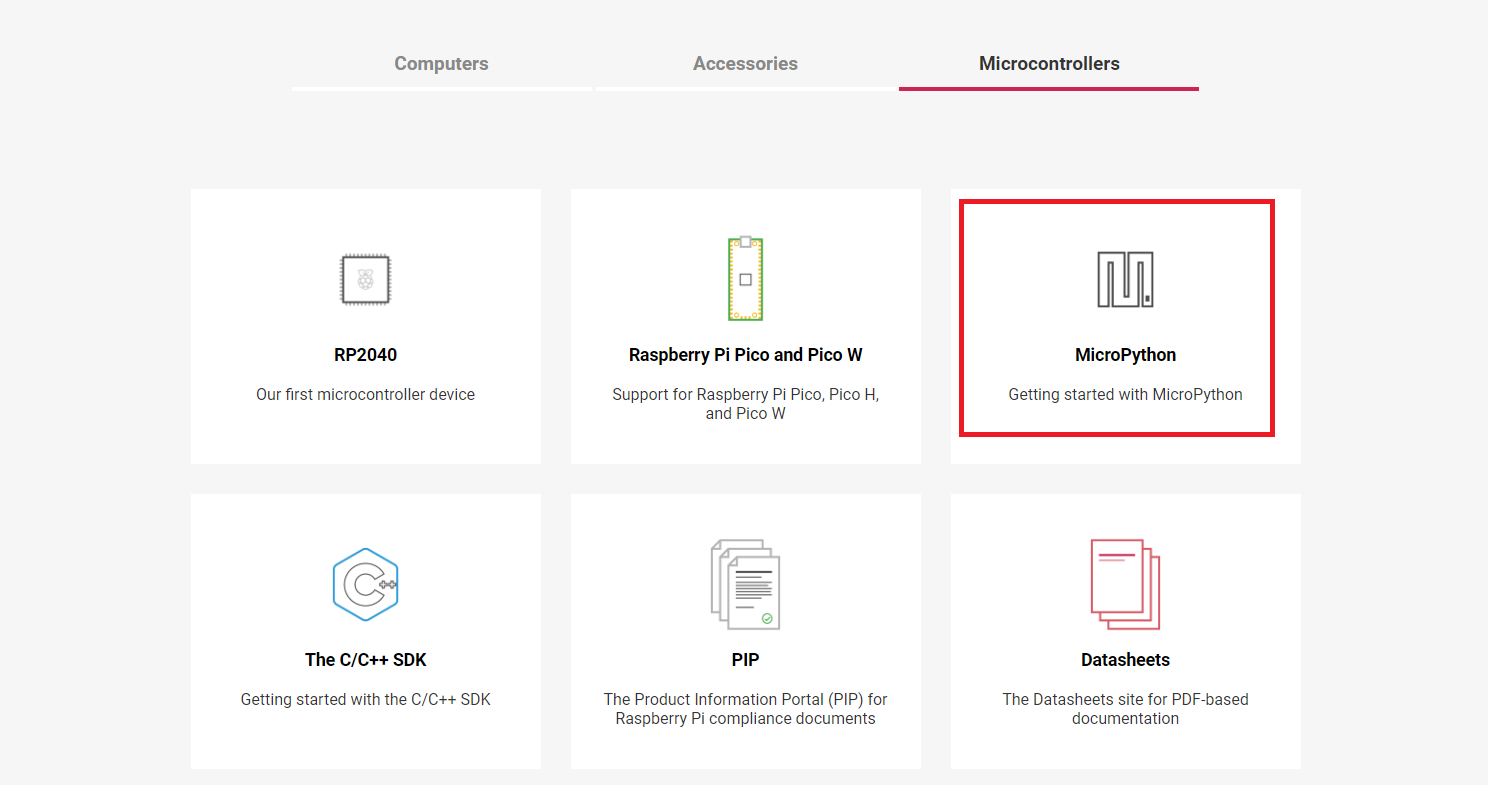Viewport: 1488px width, 785px height.
Task: Open Raspberry Pi Pico and Pico W title
Action: (x=745, y=355)
